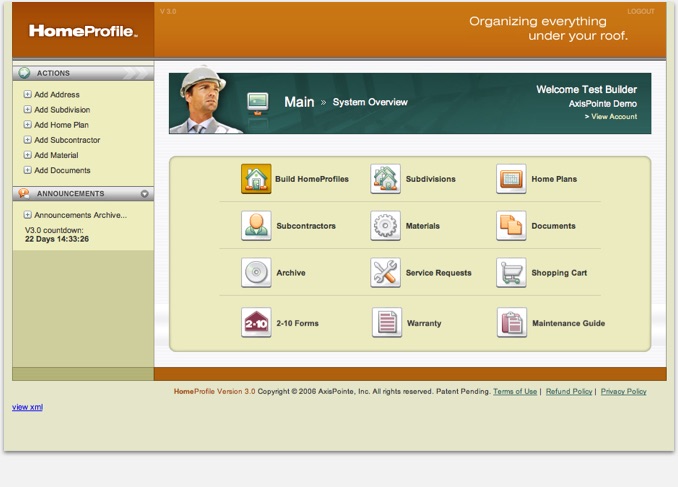
Task: Open the Home Plans blueprint icon
Action: (x=511, y=179)
